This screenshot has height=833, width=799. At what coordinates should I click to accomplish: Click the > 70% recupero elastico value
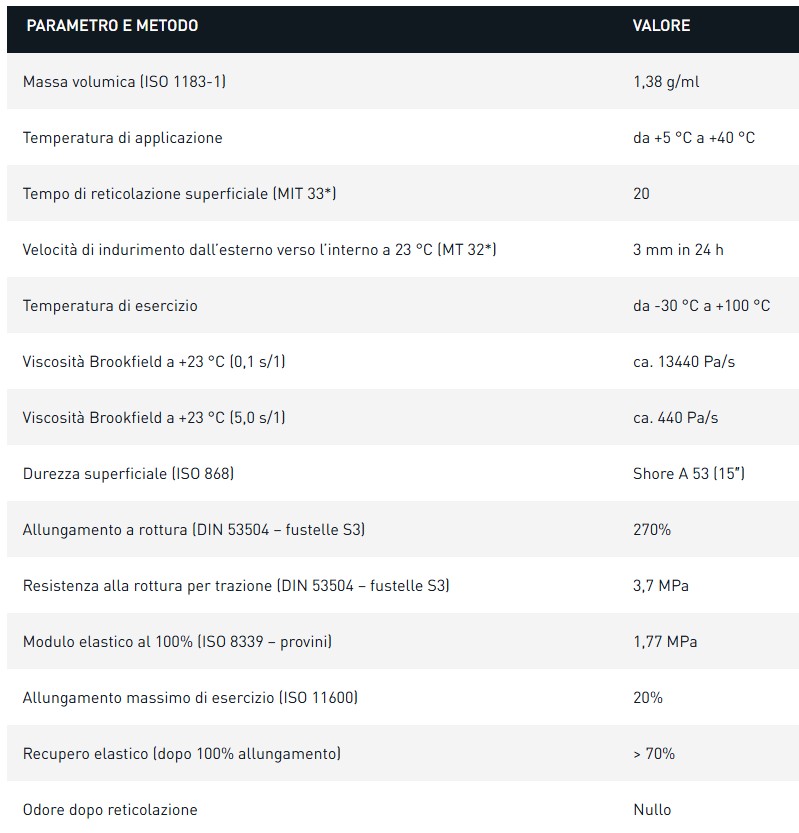[654, 753]
